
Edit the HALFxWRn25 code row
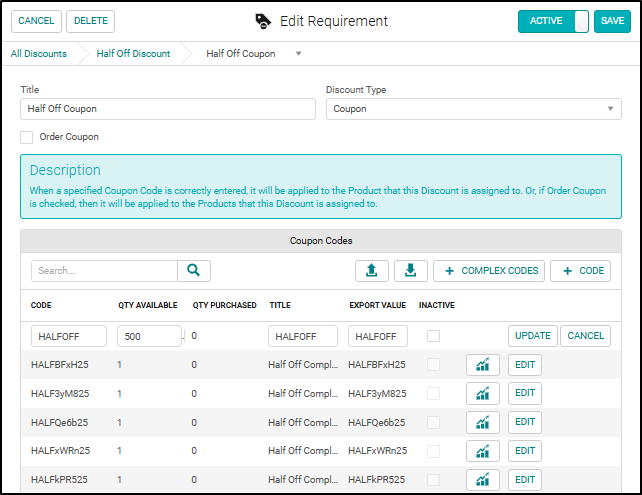[x=525, y=451]
